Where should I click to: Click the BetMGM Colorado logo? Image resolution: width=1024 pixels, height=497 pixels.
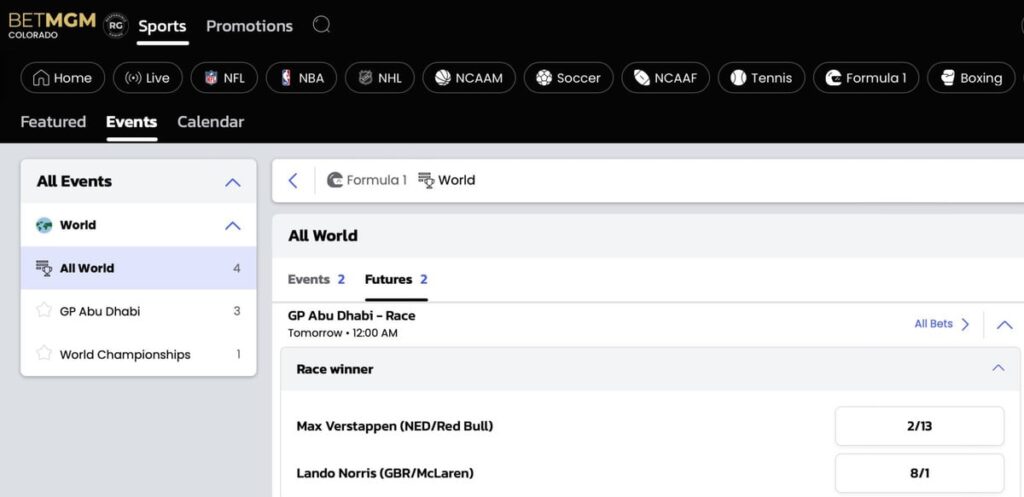(52, 25)
